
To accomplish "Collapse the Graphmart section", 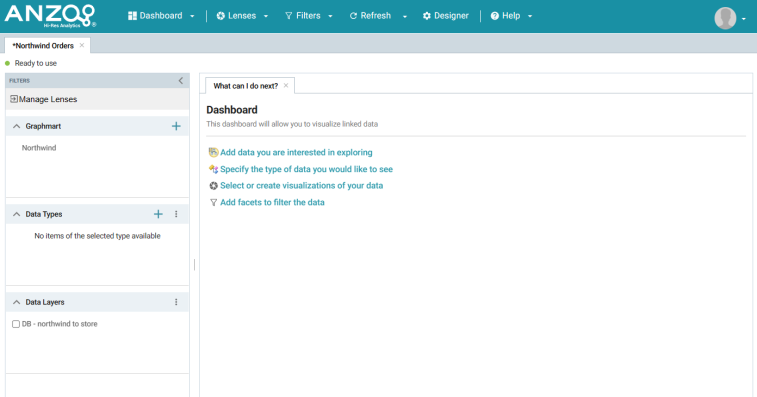I will (x=16, y=126).
